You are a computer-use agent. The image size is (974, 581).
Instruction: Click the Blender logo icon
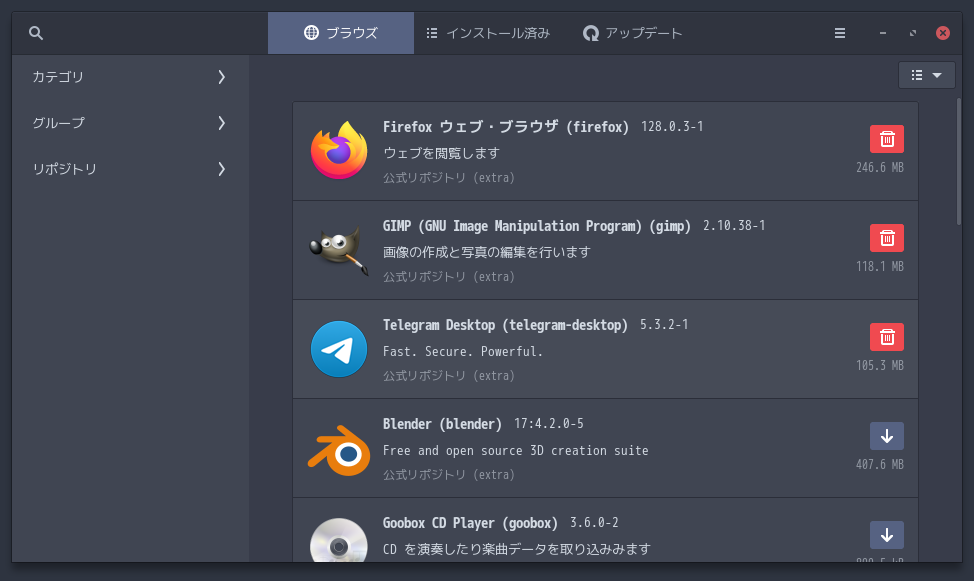[x=339, y=448]
